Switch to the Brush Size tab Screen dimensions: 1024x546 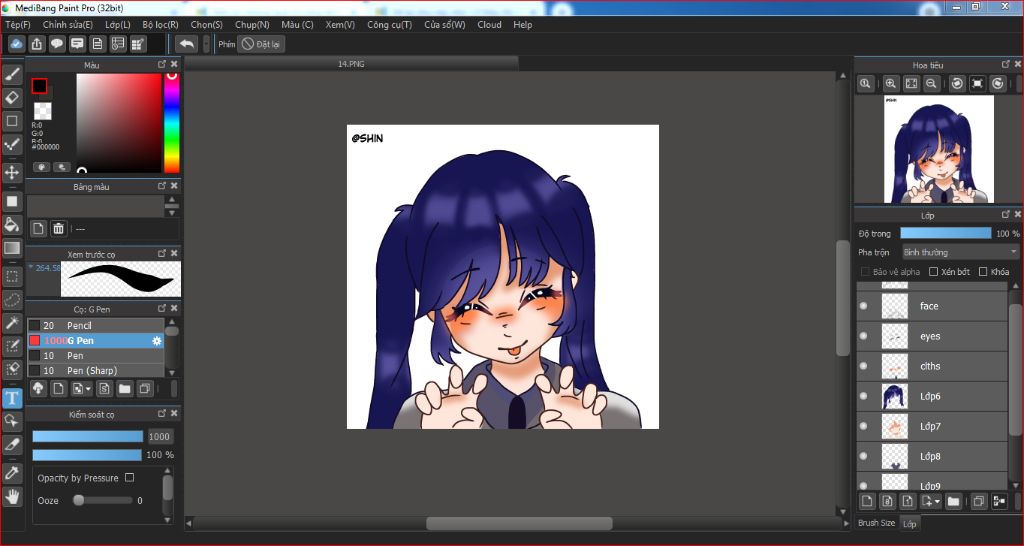coord(876,523)
